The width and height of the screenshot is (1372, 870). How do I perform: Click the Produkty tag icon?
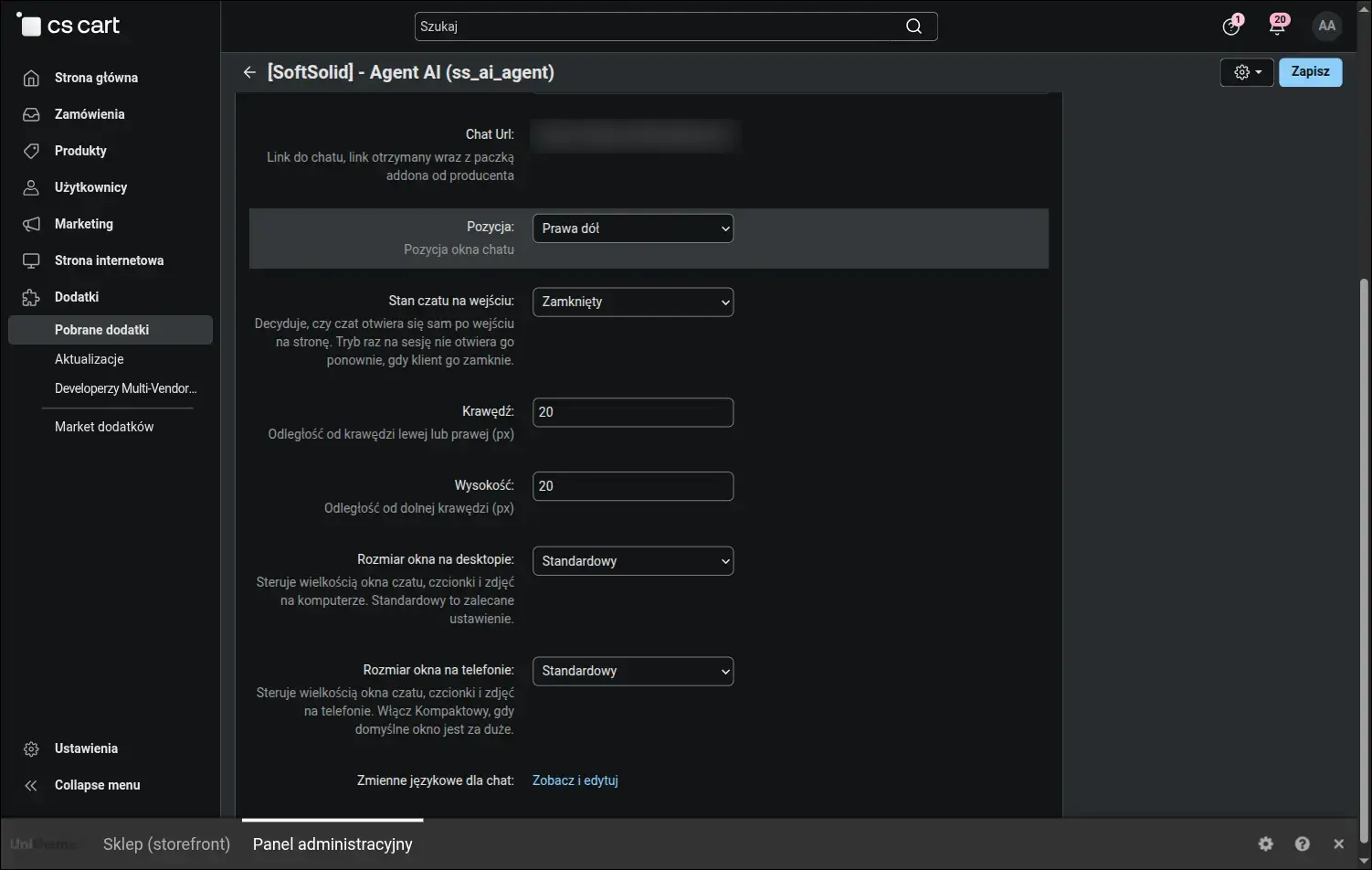pos(31,151)
